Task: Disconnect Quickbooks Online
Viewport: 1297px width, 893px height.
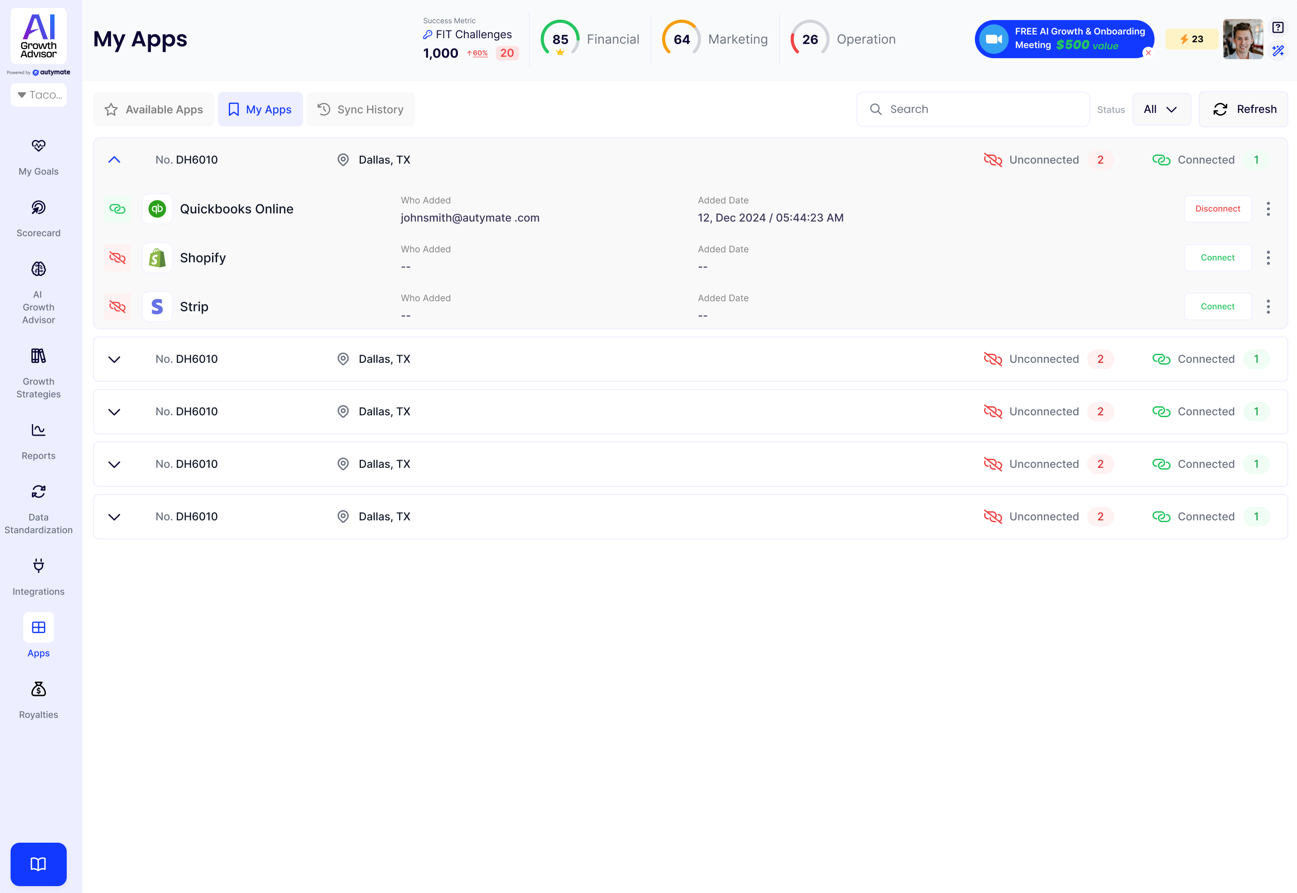Action: click(x=1217, y=209)
